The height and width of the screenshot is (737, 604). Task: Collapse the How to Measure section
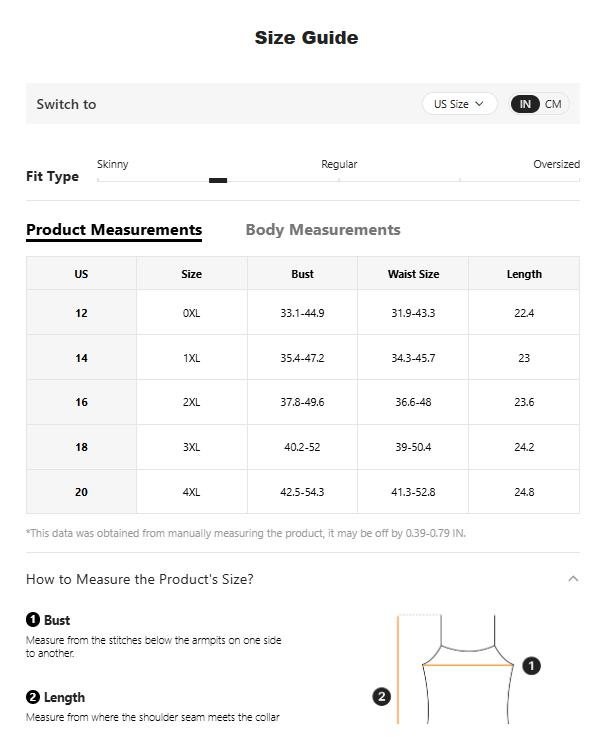click(x=573, y=579)
